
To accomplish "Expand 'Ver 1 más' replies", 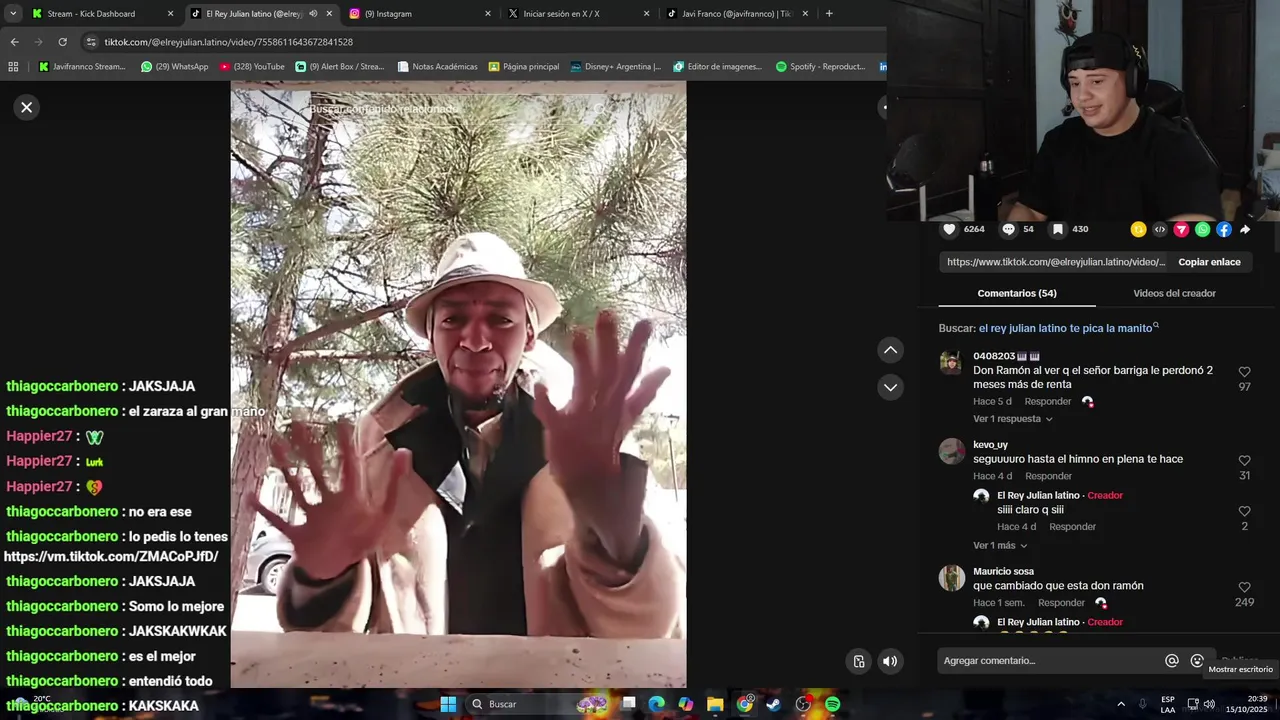I will point(1000,546).
